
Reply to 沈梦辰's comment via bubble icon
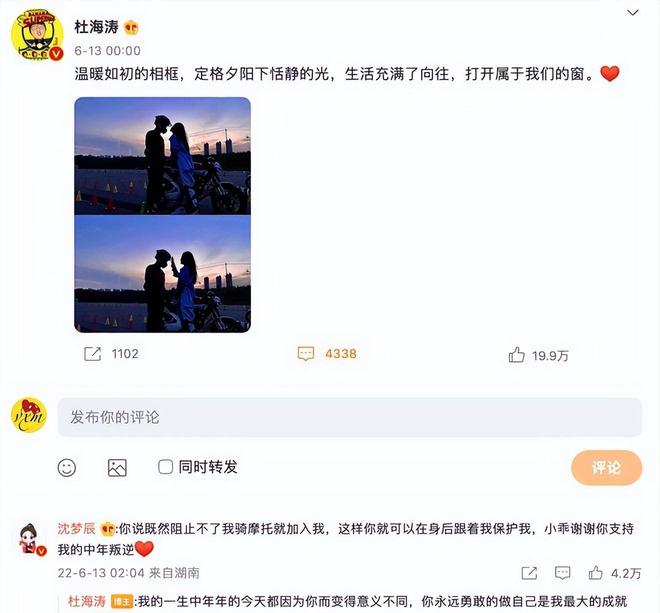click(x=562, y=573)
